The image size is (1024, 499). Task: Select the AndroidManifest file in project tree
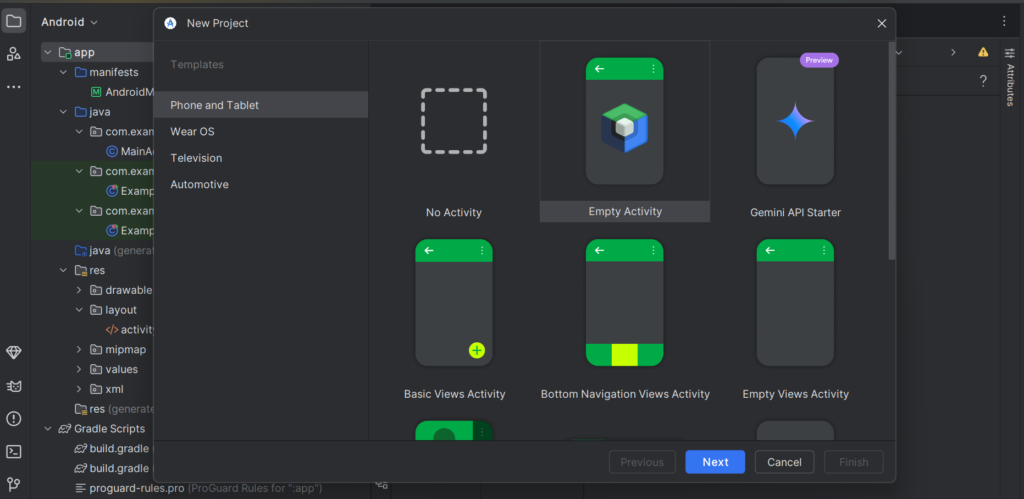pyautogui.click(x=124, y=91)
